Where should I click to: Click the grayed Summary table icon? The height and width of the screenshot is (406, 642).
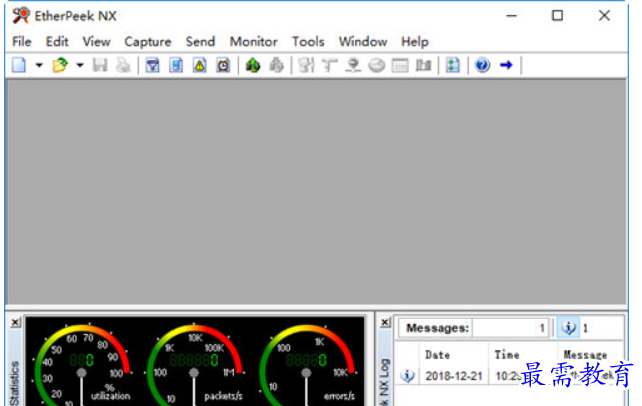click(x=400, y=65)
